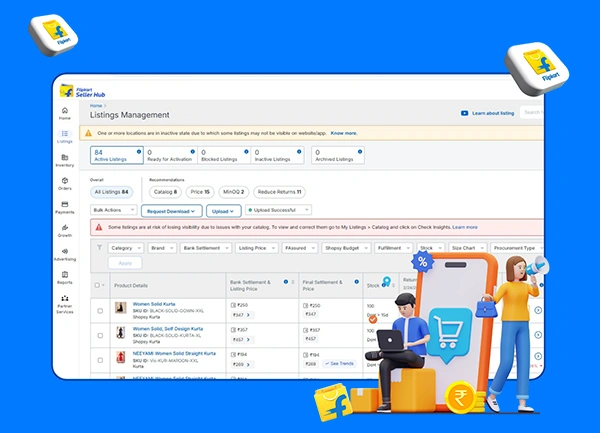
Task: Open Partner Services in the sidebar
Action: coord(65,304)
